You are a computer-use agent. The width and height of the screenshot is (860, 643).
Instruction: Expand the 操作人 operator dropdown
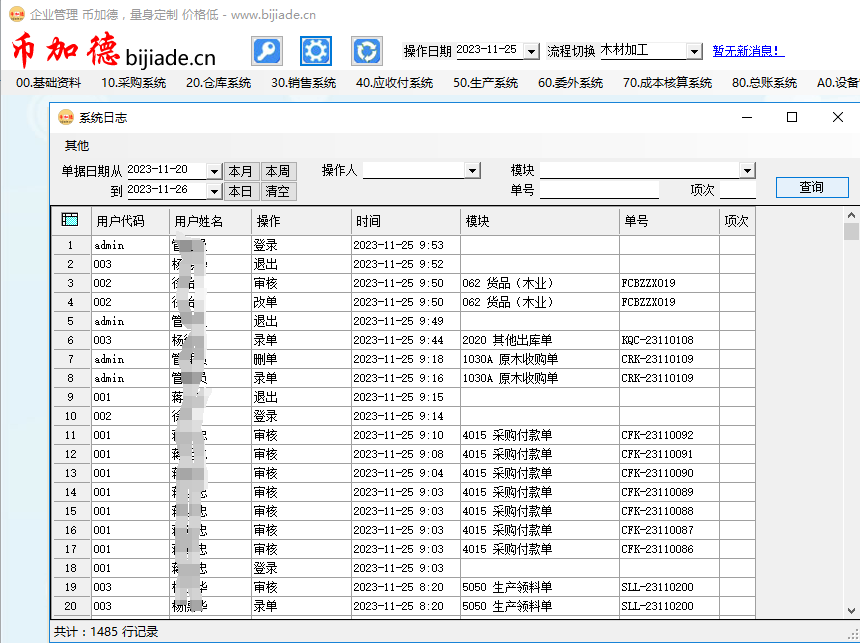coord(470,171)
